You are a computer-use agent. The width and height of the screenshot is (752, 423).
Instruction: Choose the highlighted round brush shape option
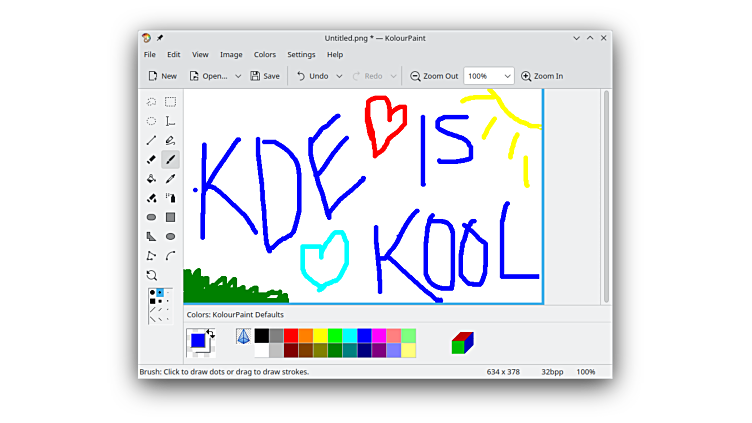click(159, 293)
